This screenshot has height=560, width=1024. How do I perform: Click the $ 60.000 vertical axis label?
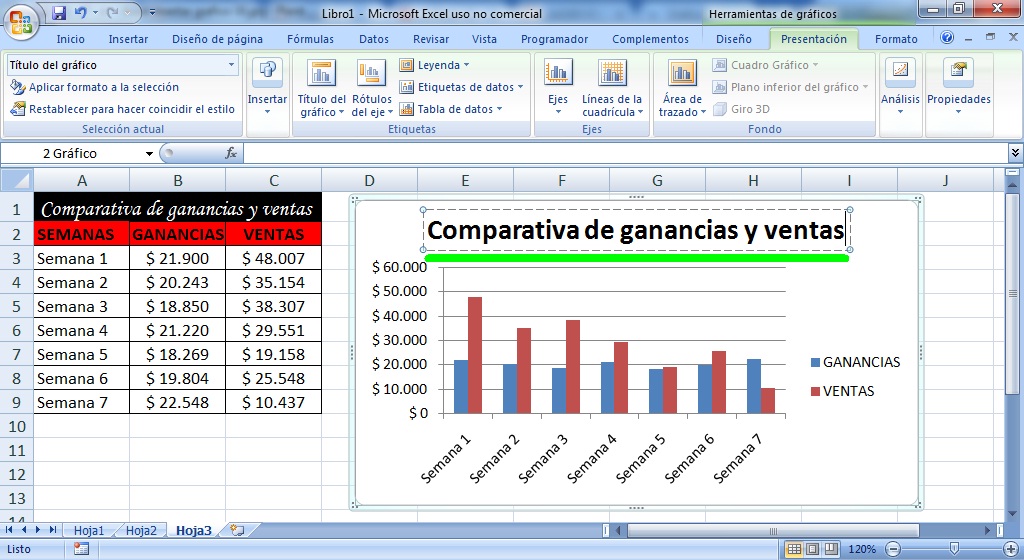tap(399, 267)
